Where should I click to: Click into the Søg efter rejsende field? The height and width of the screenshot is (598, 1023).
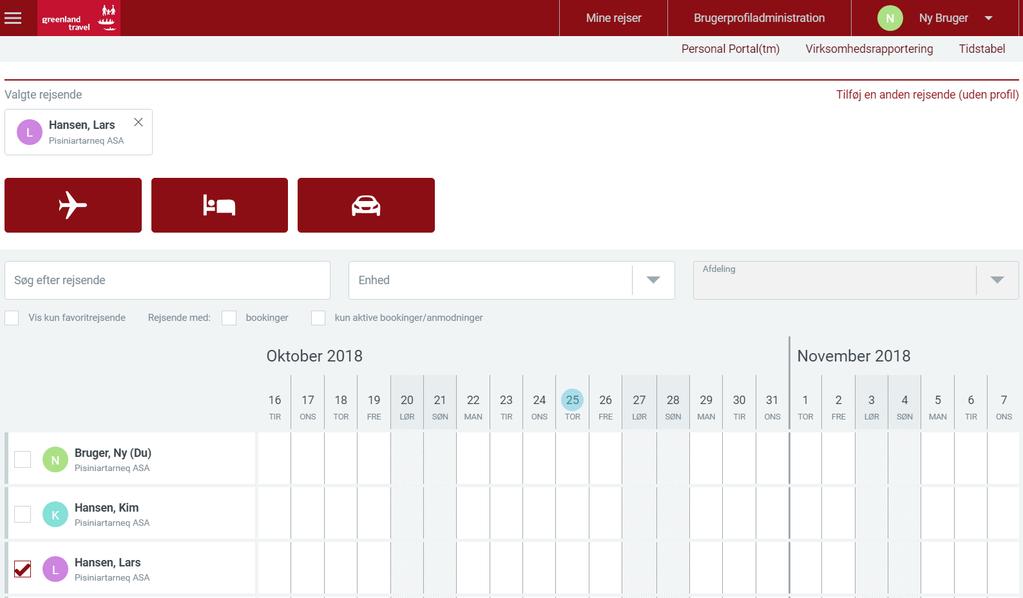(167, 280)
